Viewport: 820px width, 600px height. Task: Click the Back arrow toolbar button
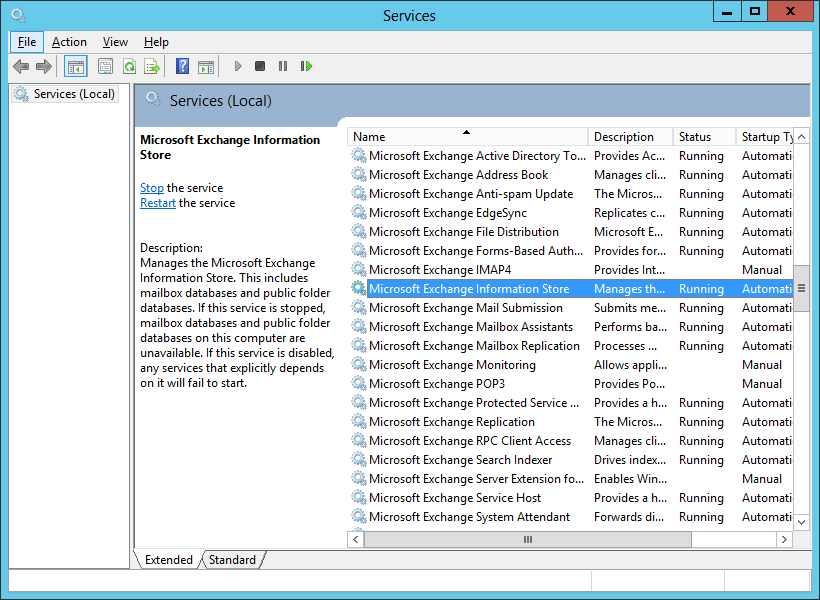20,66
